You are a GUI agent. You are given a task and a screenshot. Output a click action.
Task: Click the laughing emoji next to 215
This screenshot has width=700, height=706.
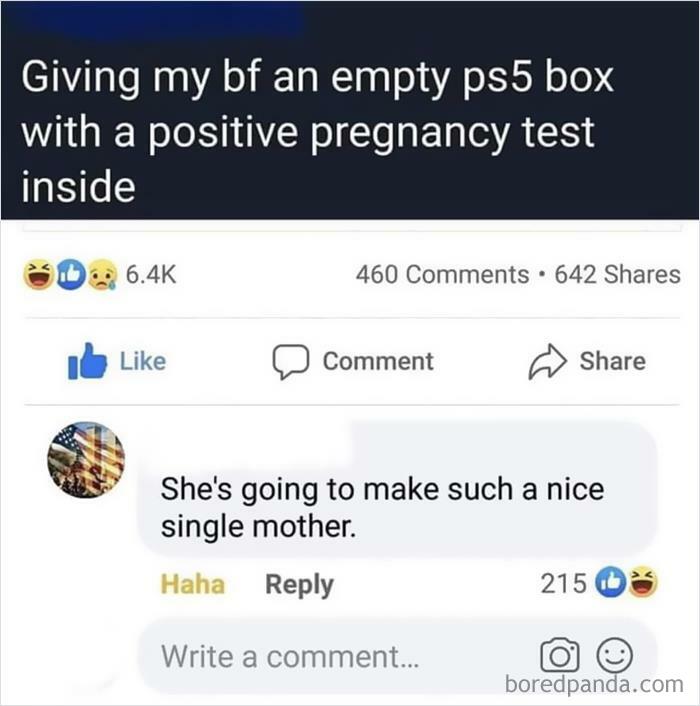(635, 583)
